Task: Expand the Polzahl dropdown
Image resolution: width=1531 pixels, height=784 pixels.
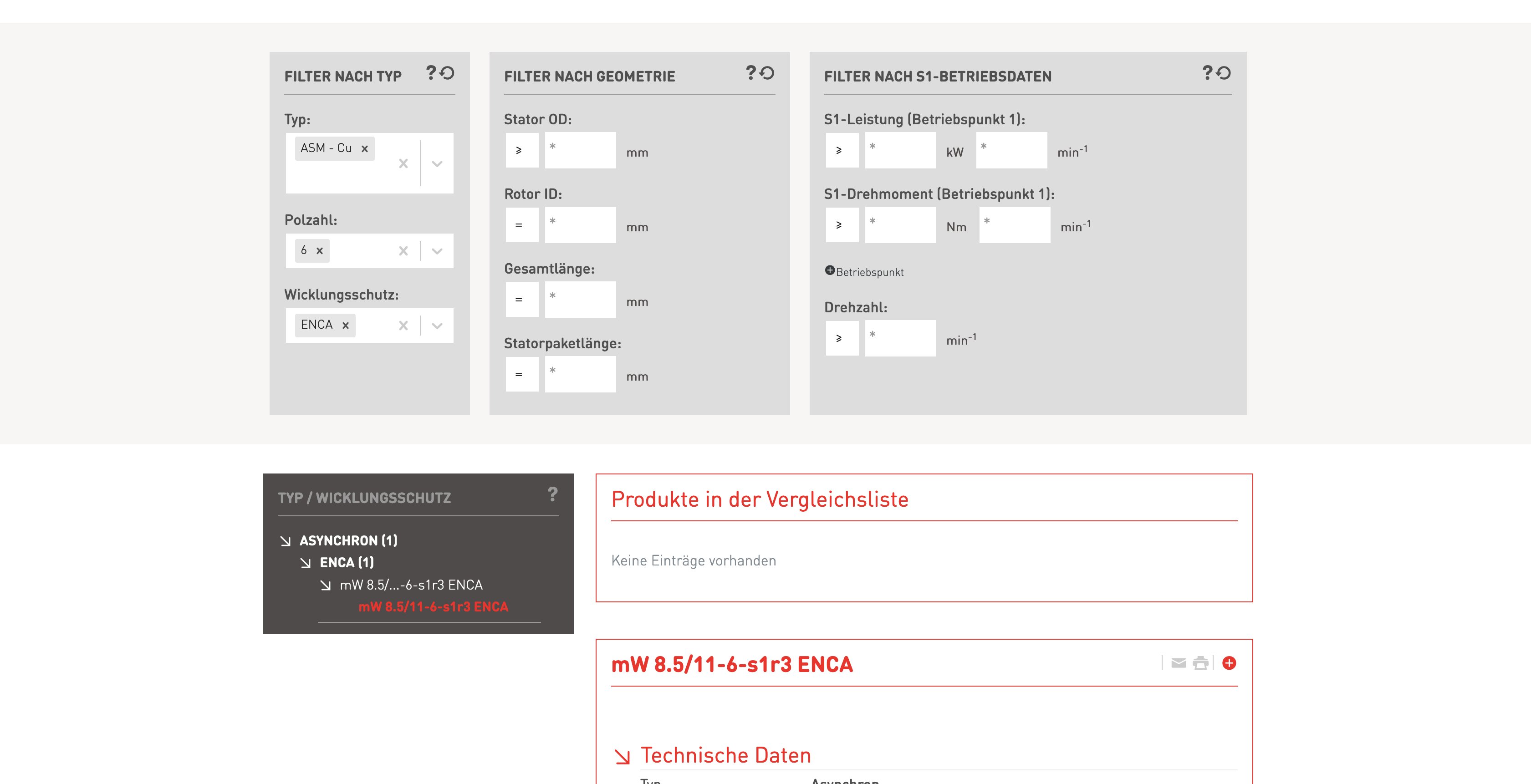Action: click(x=437, y=251)
